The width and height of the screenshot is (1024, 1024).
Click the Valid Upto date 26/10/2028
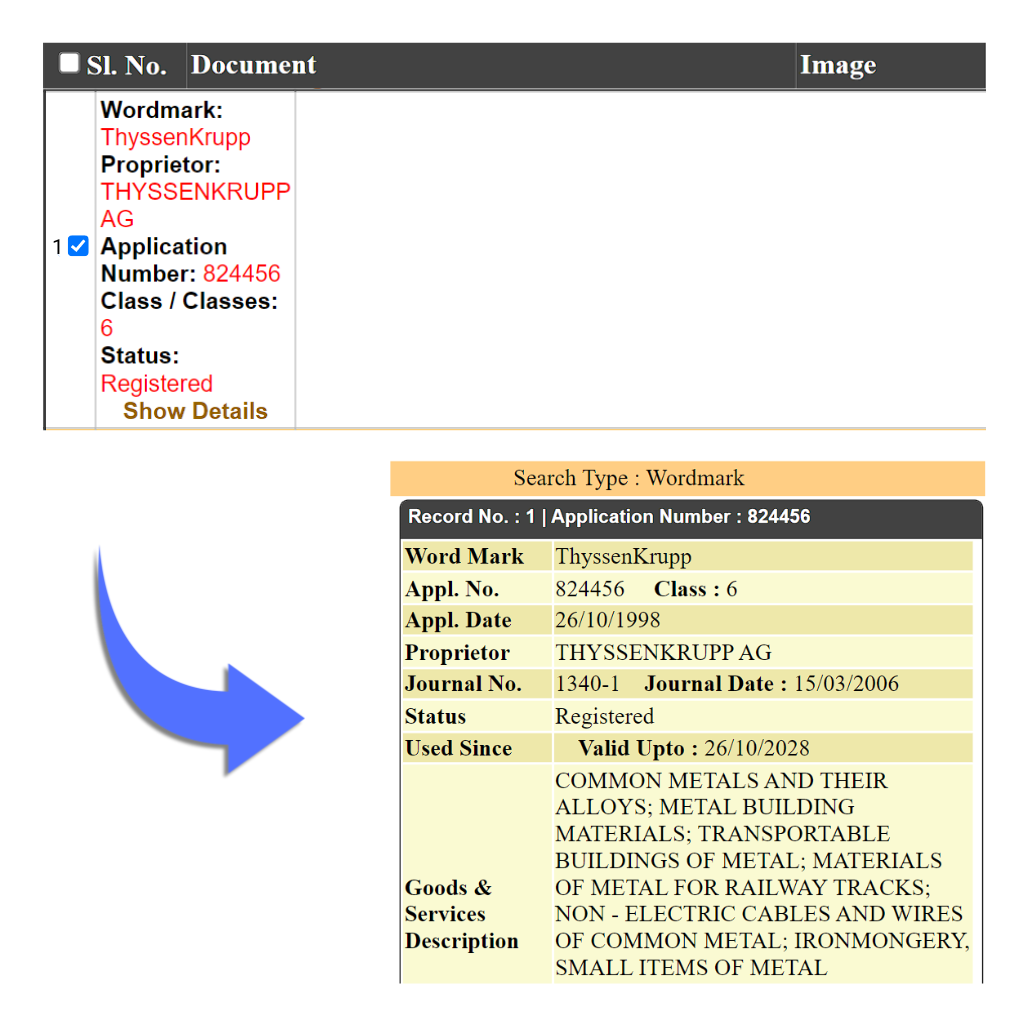(756, 748)
